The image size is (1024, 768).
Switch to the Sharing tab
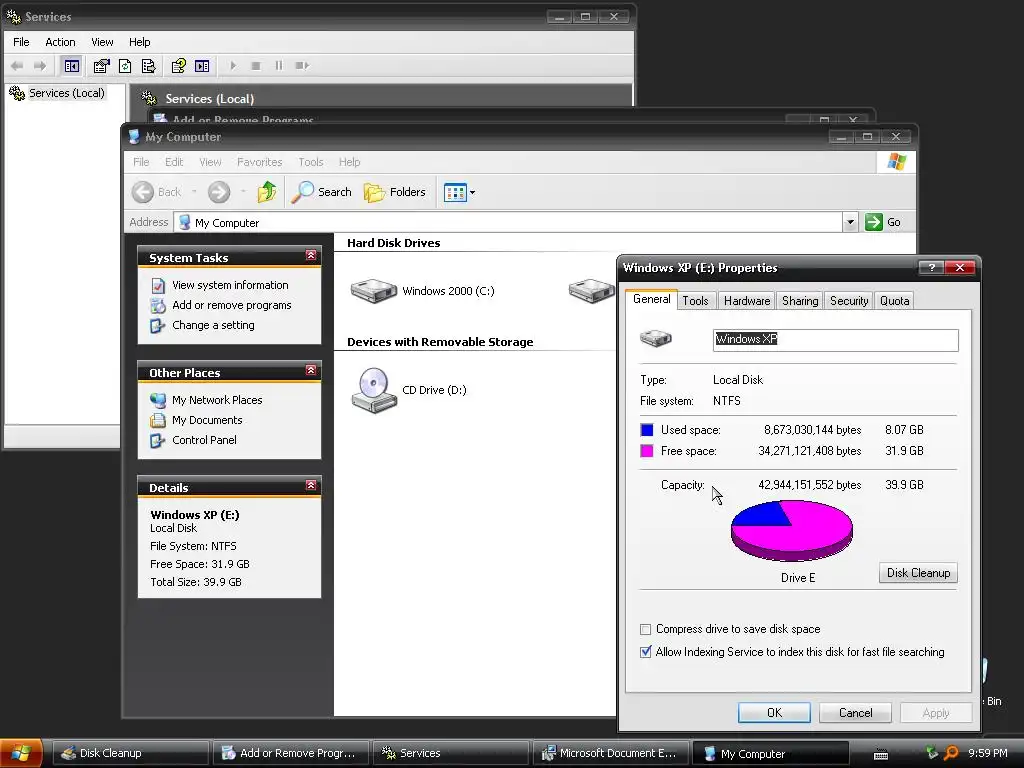tap(800, 300)
